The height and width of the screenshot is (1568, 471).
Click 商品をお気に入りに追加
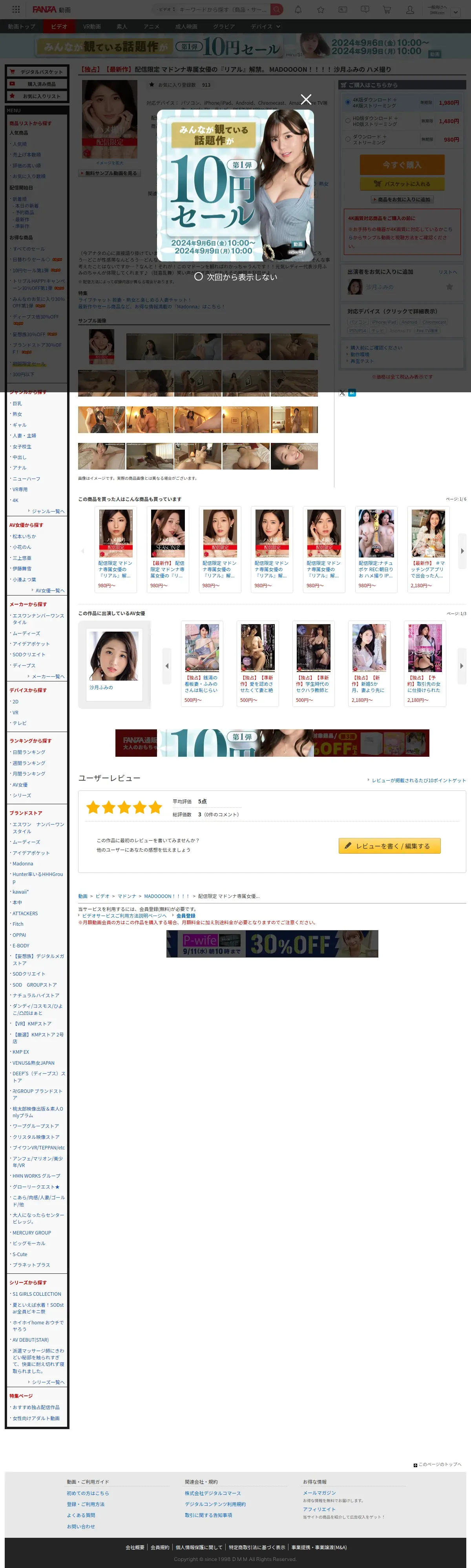coord(402,199)
